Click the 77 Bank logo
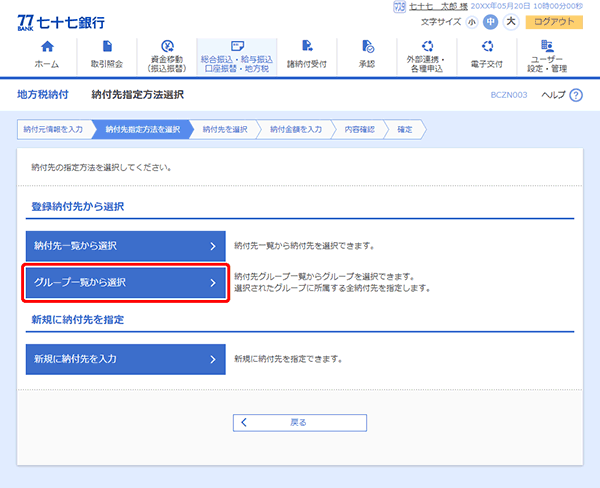The height and width of the screenshot is (488, 600). [61, 23]
